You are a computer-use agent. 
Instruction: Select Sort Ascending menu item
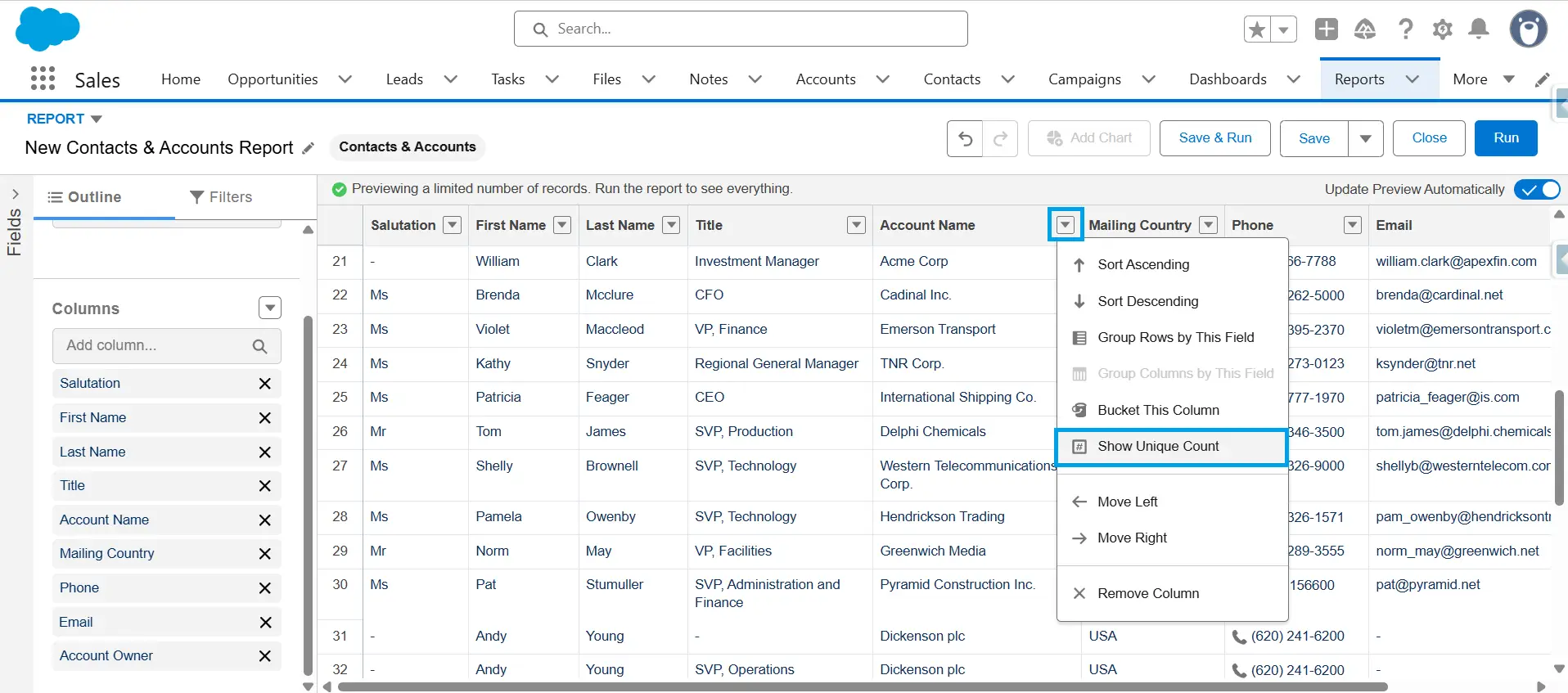click(x=1173, y=265)
